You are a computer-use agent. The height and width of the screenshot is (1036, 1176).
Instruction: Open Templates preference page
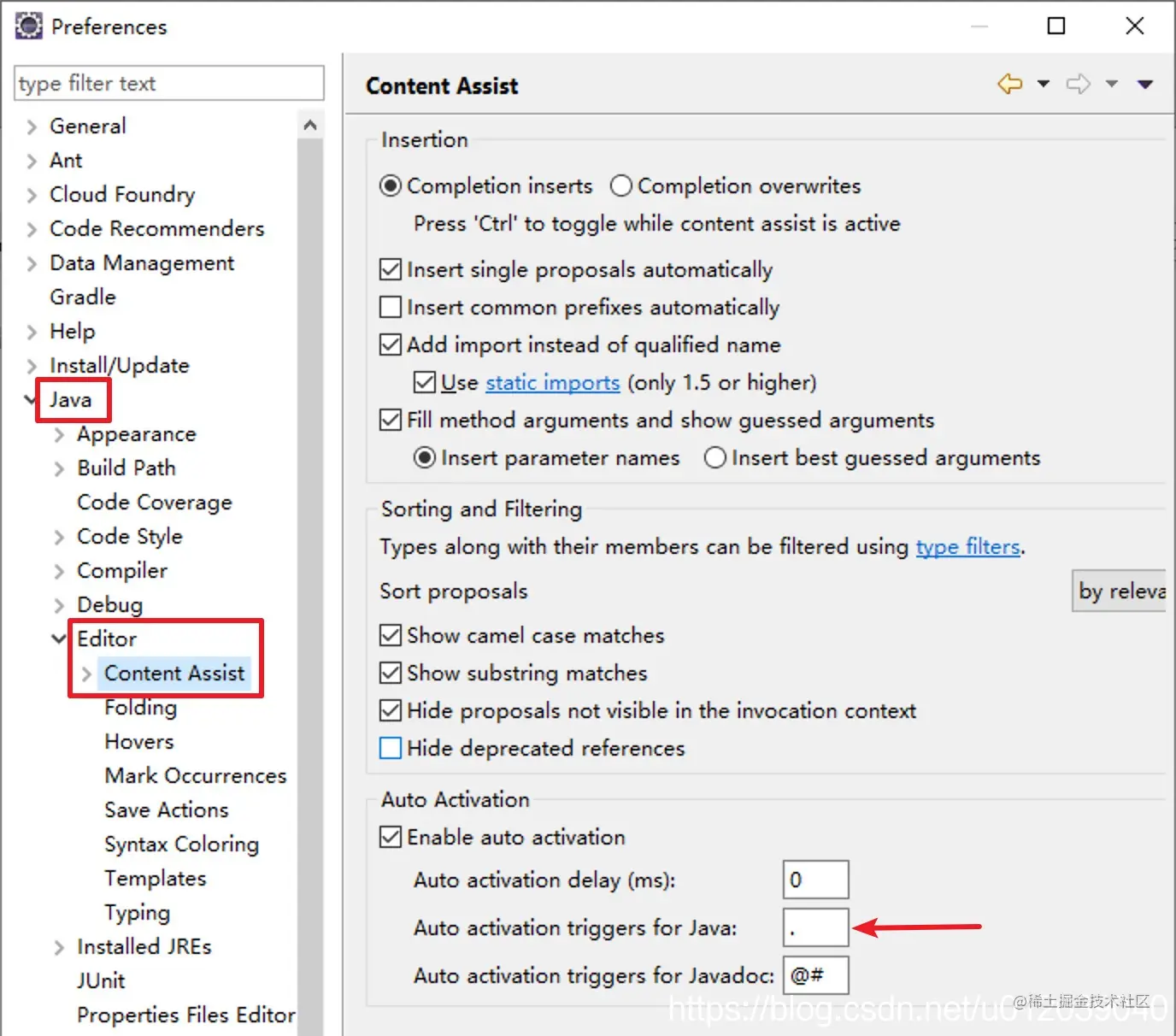click(x=156, y=878)
